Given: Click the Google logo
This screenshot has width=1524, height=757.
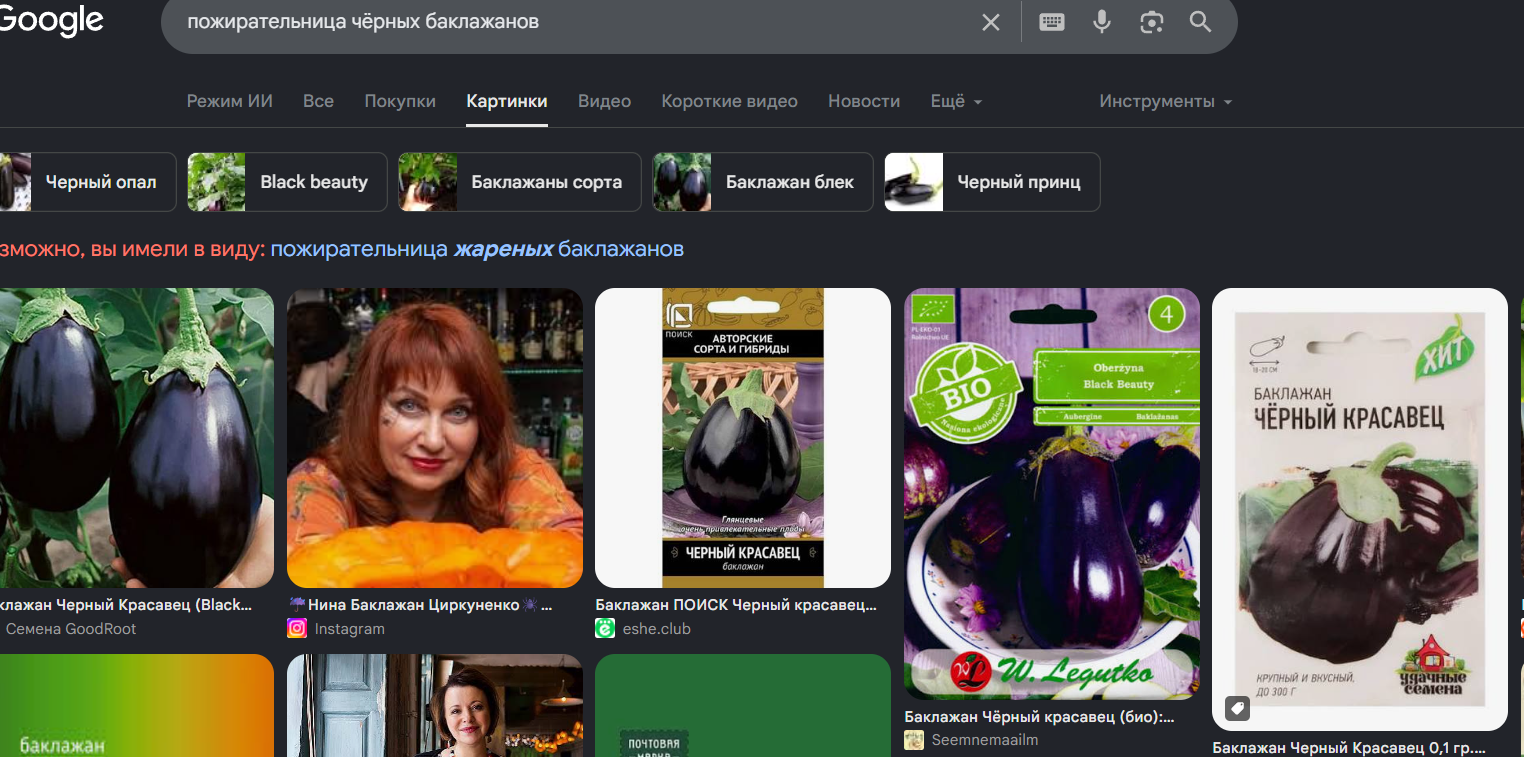Looking at the screenshot, I should (52, 20).
